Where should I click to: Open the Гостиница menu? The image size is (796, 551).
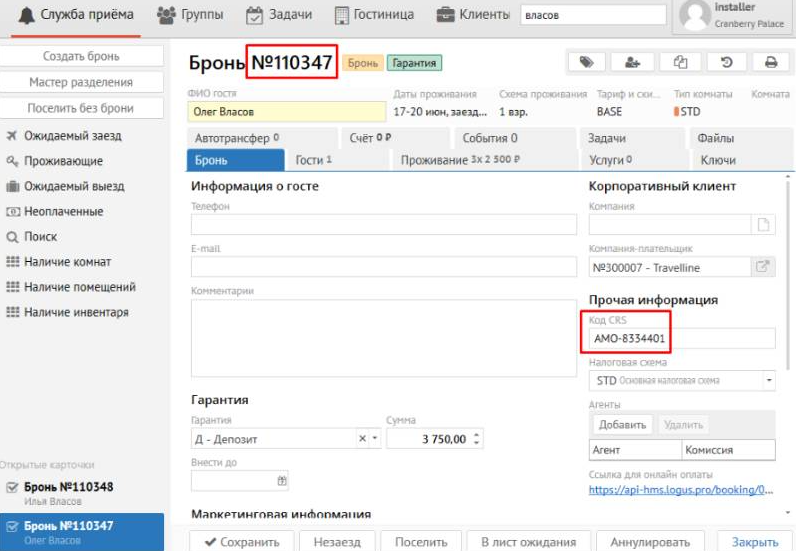[373, 15]
